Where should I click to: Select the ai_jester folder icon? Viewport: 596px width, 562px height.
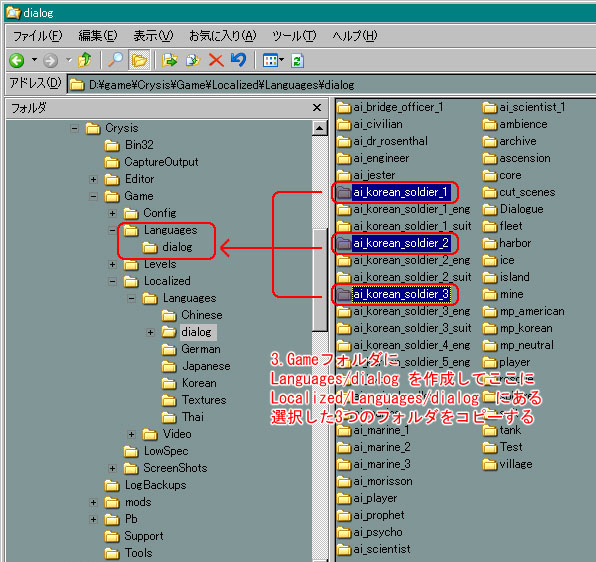pos(344,176)
